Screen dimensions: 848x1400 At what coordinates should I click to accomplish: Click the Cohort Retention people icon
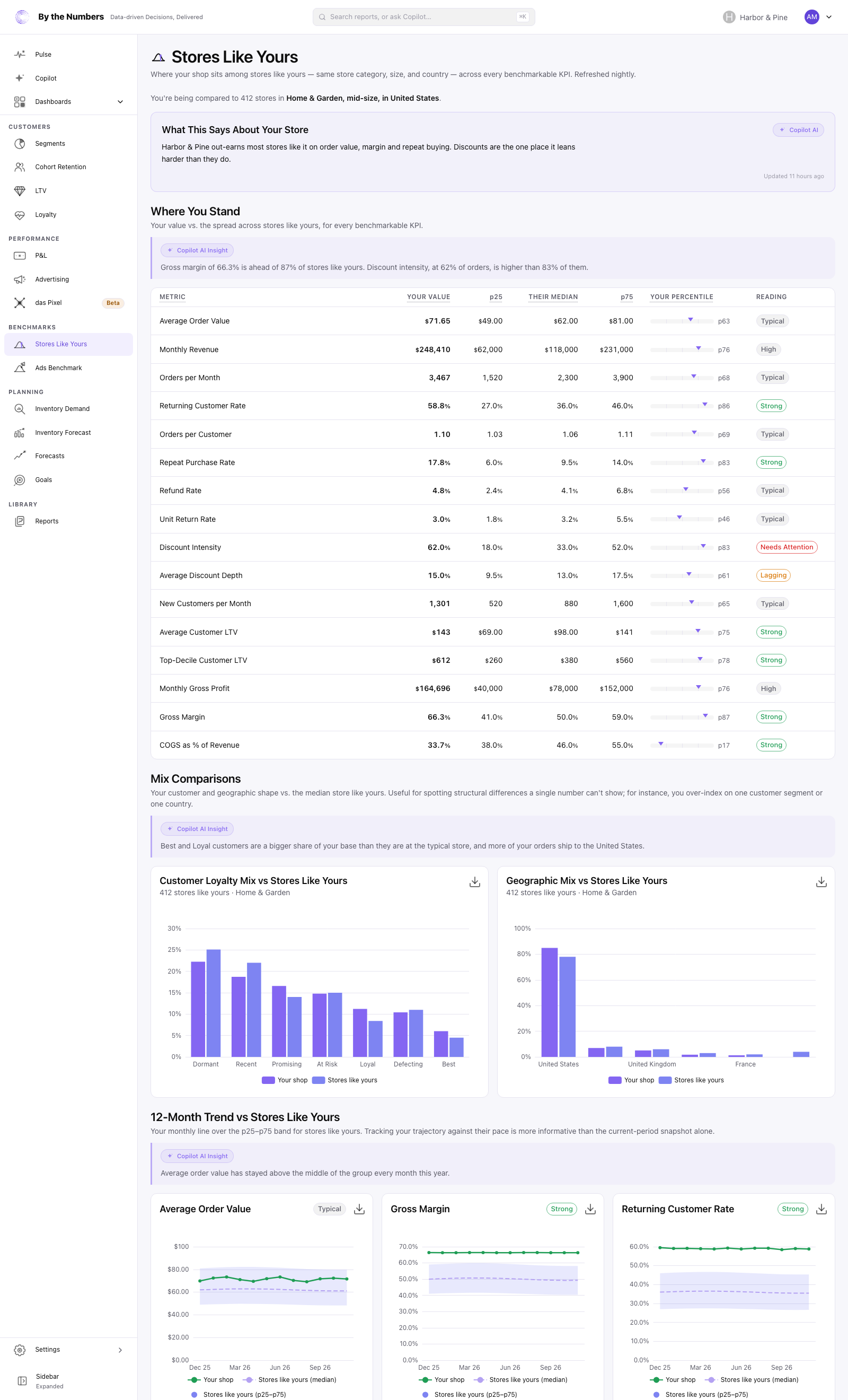click(x=20, y=167)
